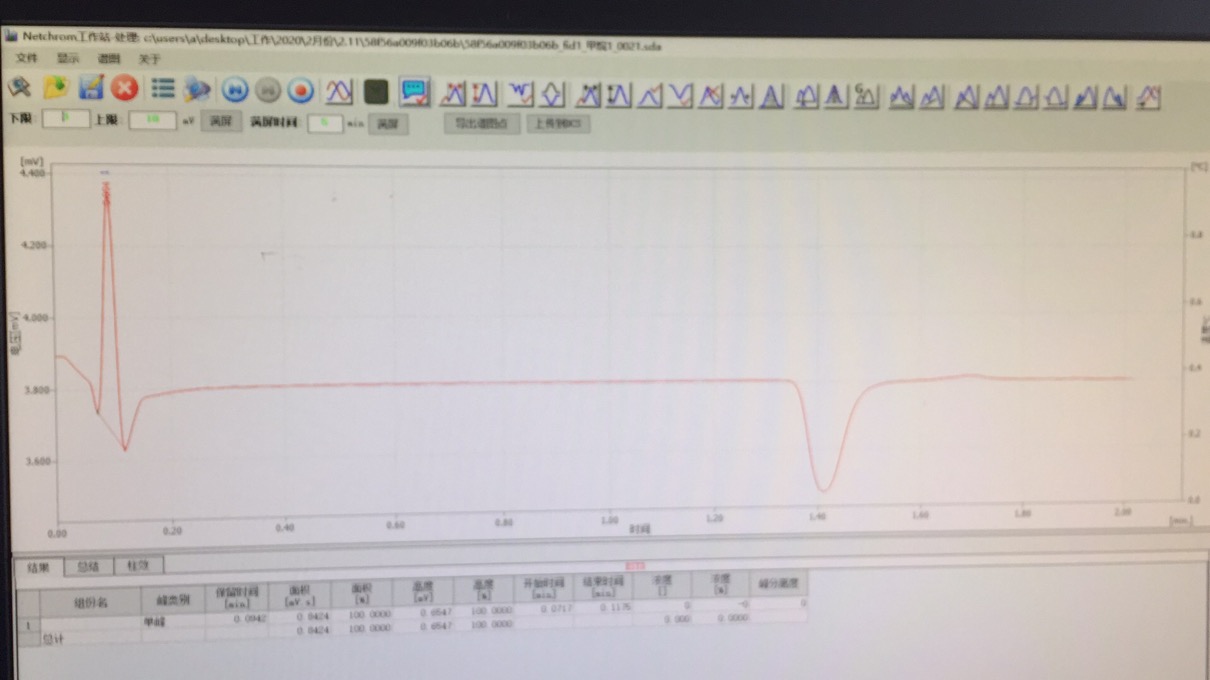Toggle the dark green square icon
Image resolution: width=1210 pixels, height=680 pixels.
pyautogui.click(x=376, y=92)
